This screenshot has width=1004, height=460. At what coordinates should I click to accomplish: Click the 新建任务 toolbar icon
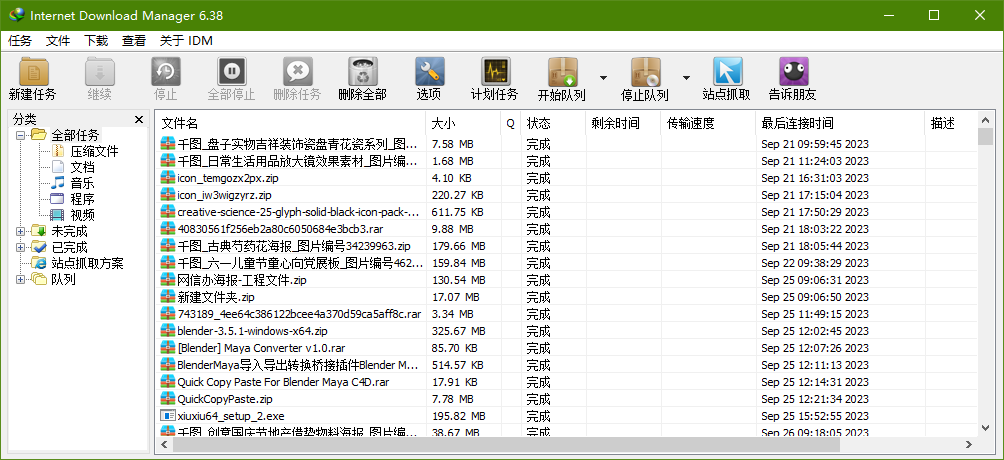pos(33,72)
